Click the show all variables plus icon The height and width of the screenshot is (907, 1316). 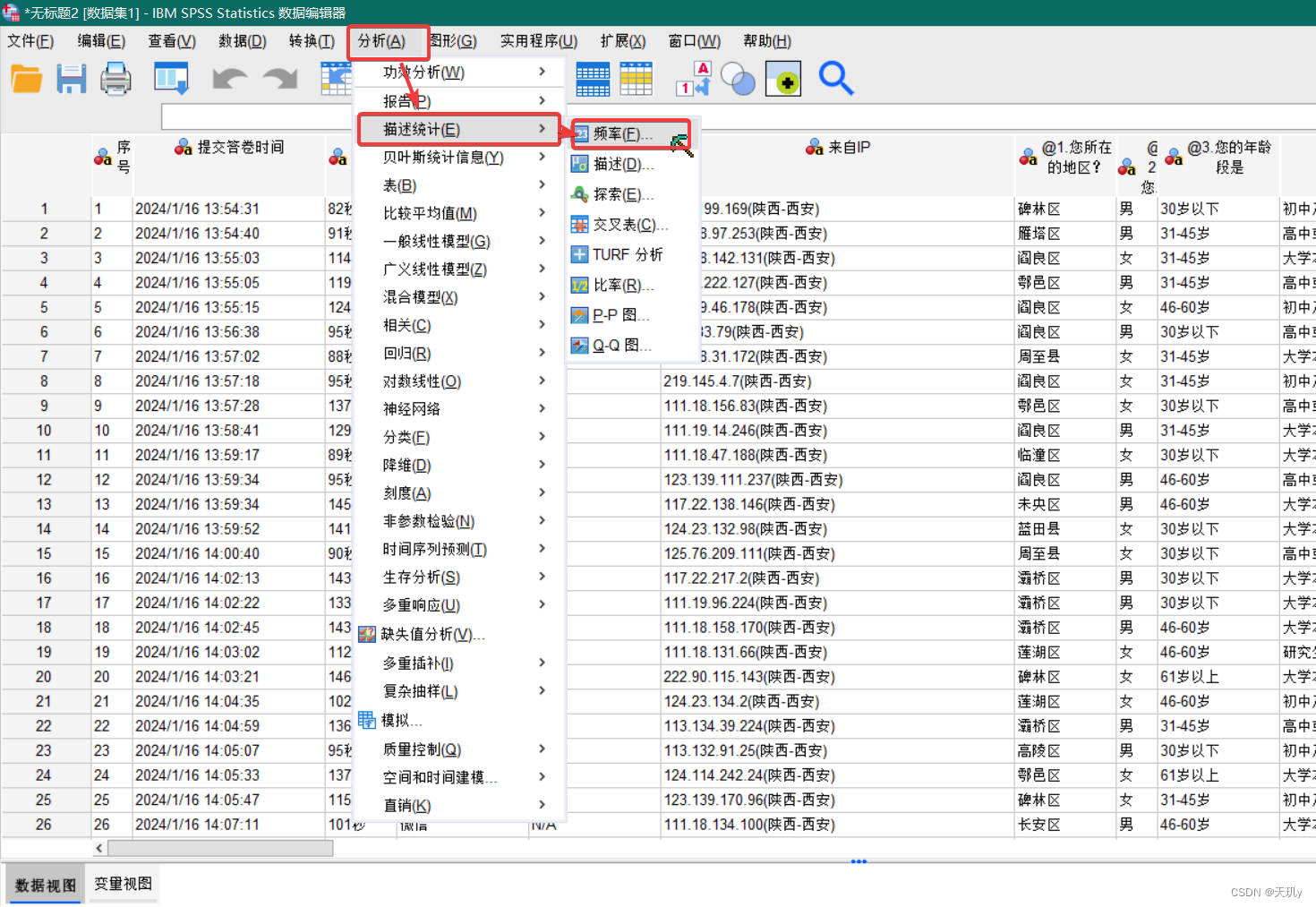(783, 79)
